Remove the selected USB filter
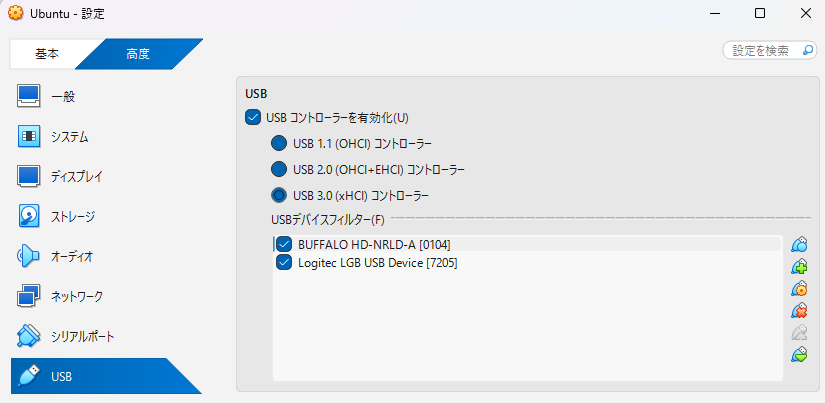Screen dimensions: 825x403 [799, 311]
